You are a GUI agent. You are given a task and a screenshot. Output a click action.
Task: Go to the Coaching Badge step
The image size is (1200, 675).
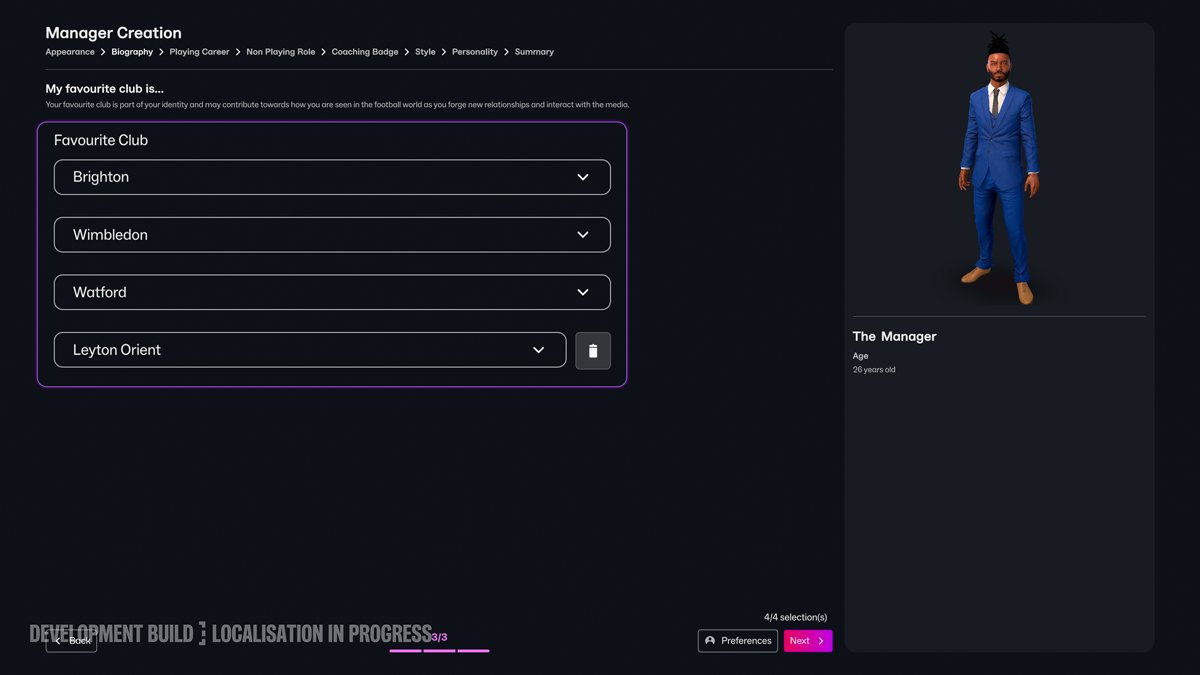tap(365, 52)
